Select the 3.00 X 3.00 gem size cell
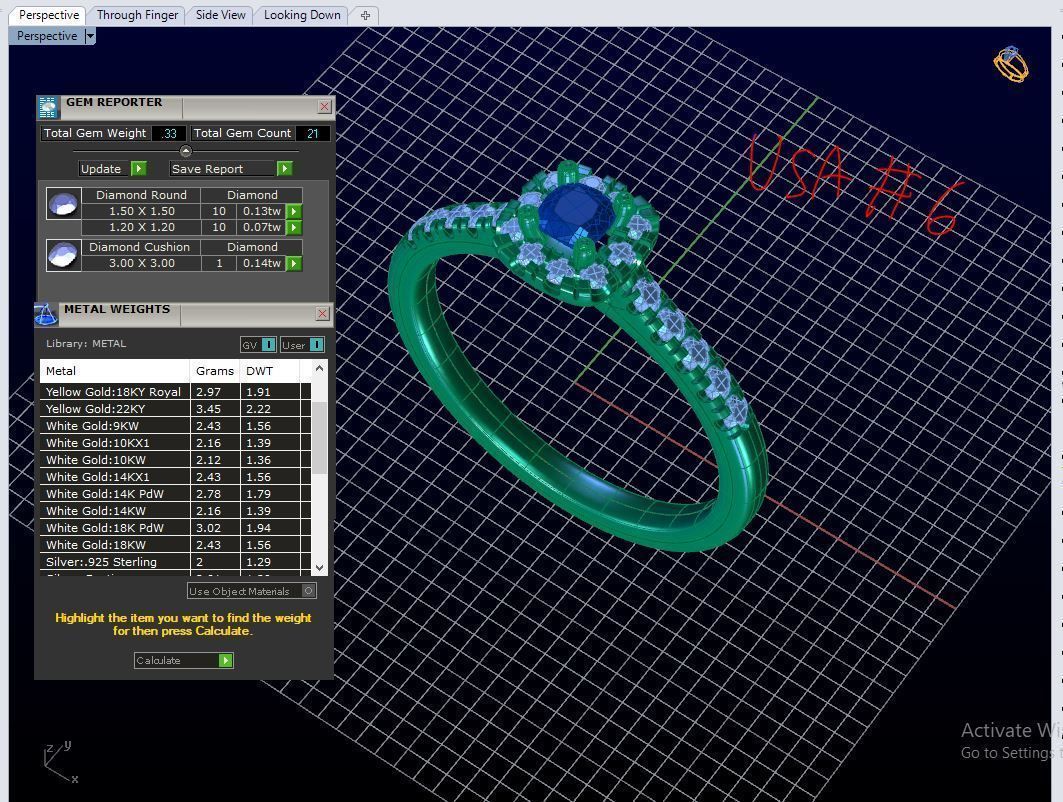1063x802 pixels. (x=142, y=264)
